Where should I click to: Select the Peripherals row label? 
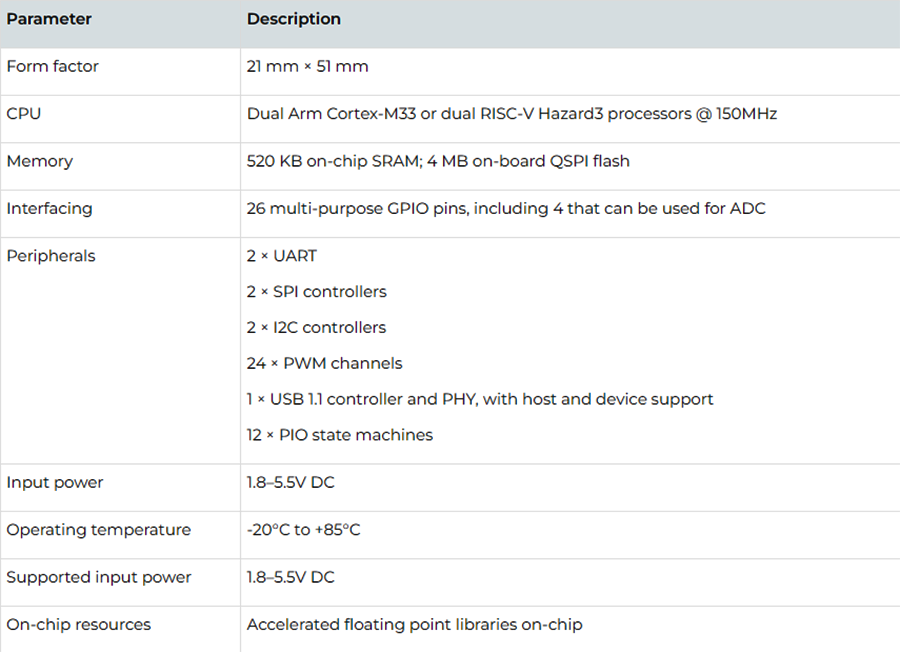click(x=51, y=256)
